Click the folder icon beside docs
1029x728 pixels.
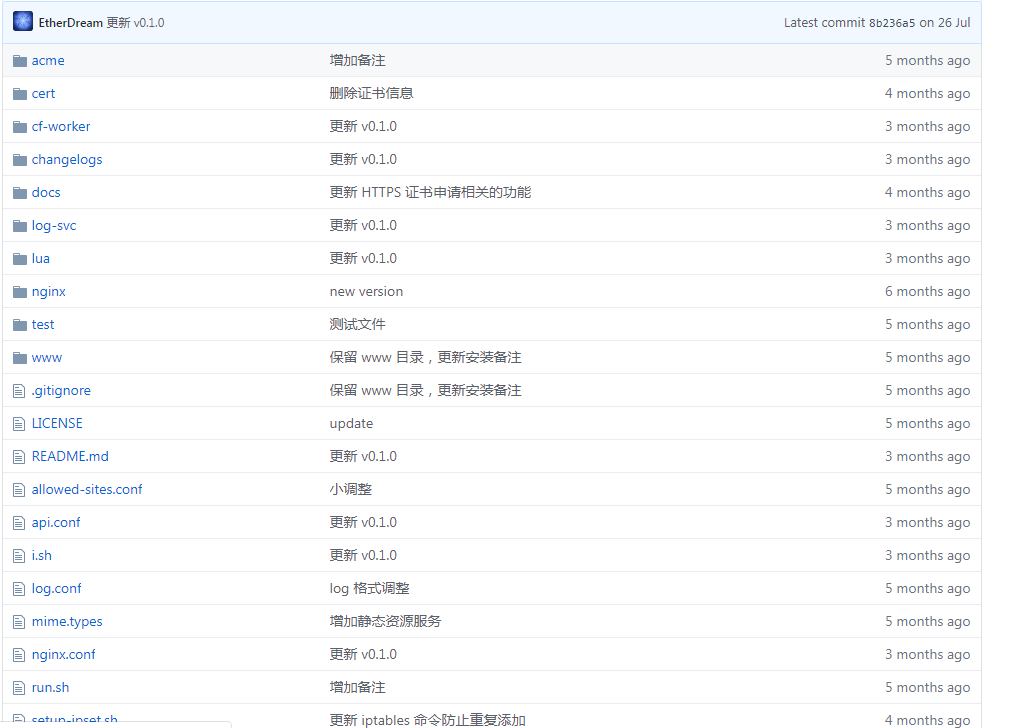(x=19, y=192)
